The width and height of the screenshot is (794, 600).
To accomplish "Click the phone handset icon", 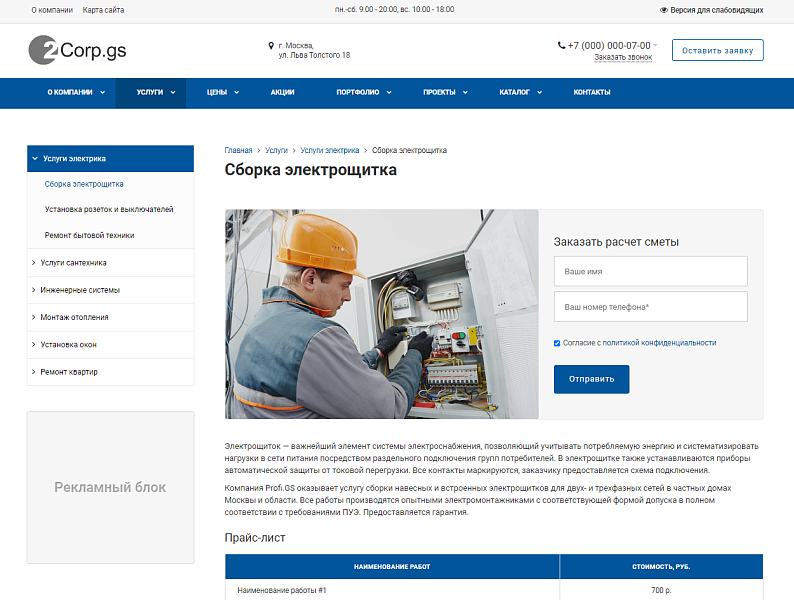I will [x=561, y=45].
